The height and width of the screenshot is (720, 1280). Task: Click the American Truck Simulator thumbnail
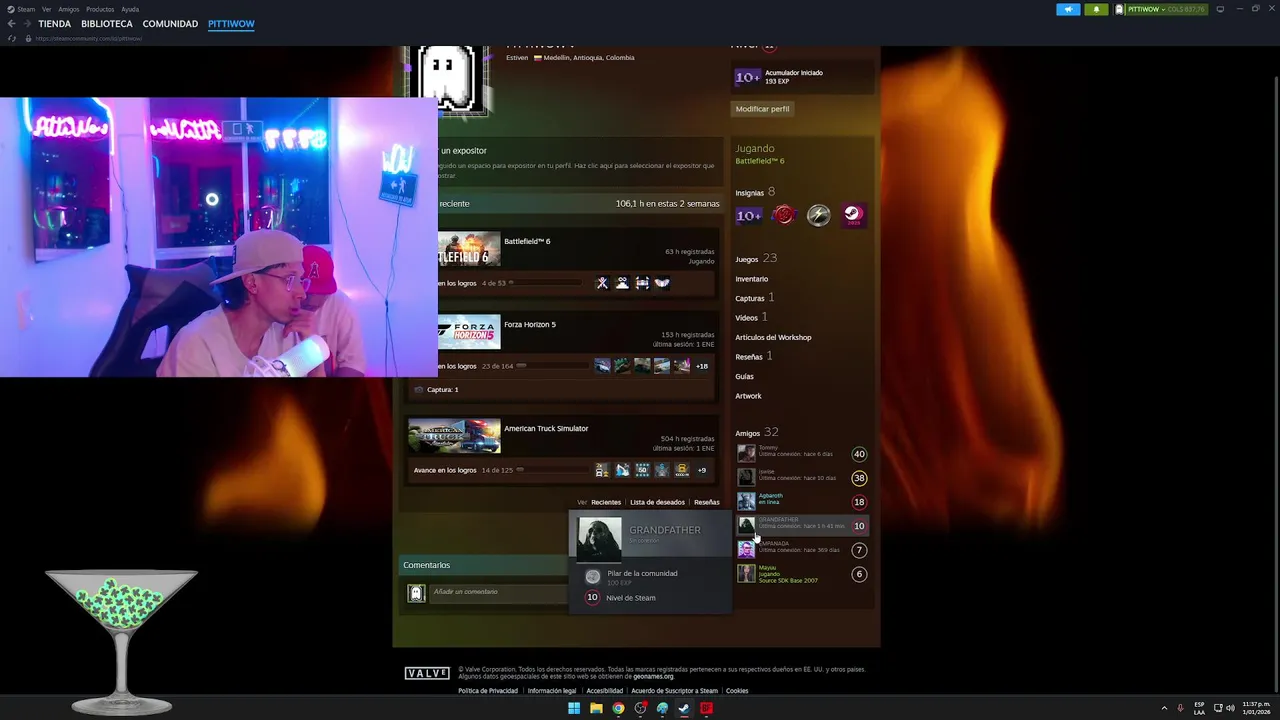coord(454,436)
